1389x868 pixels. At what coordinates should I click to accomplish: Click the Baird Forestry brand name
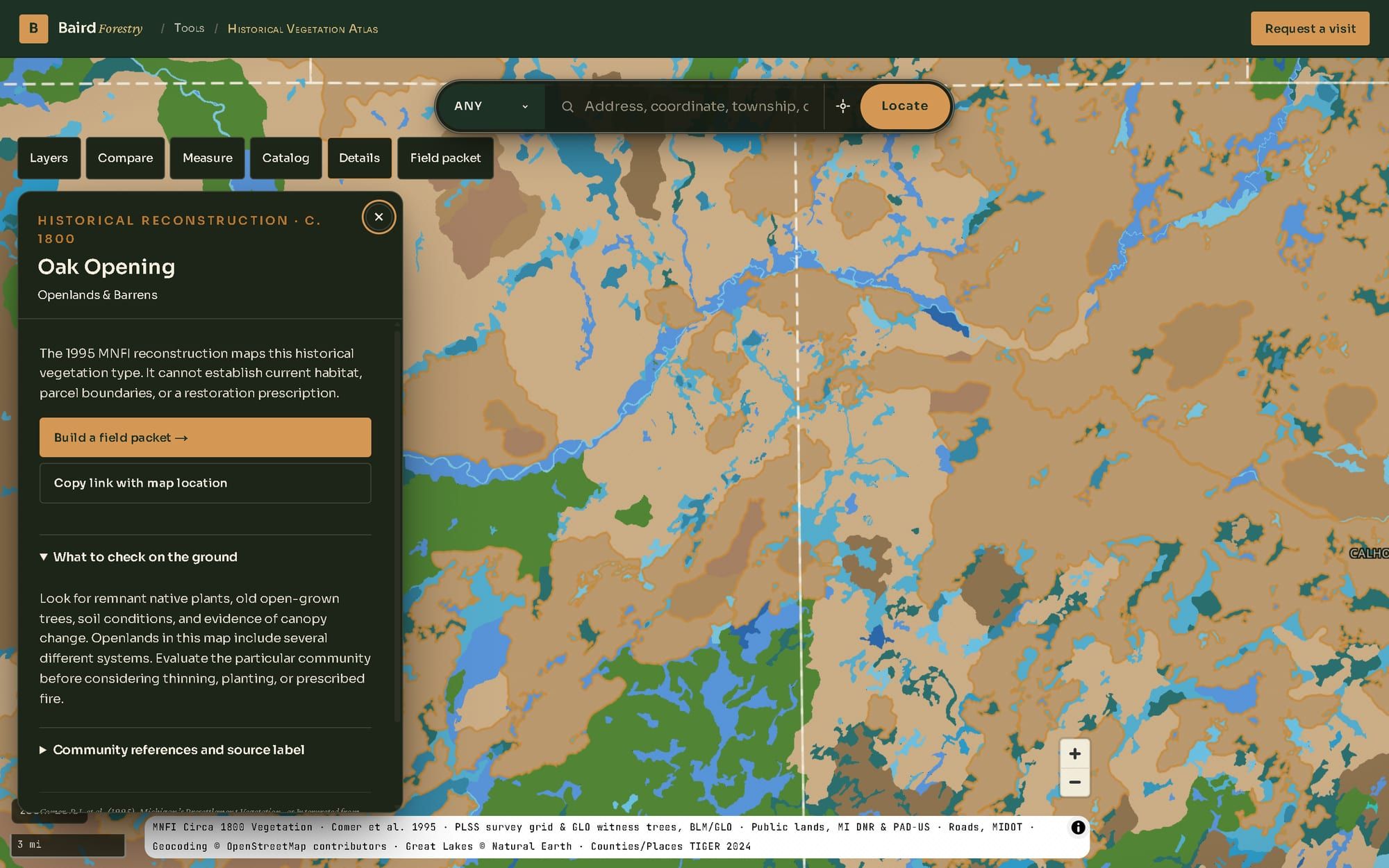(x=100, y=28)
